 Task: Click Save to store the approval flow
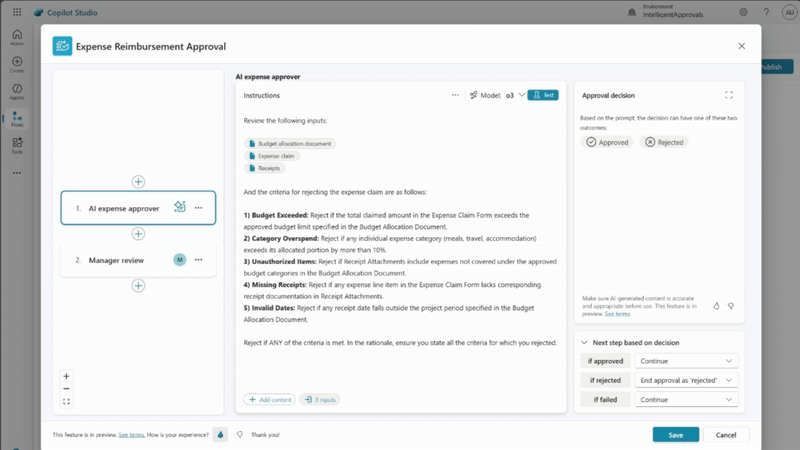pos(676,435)
